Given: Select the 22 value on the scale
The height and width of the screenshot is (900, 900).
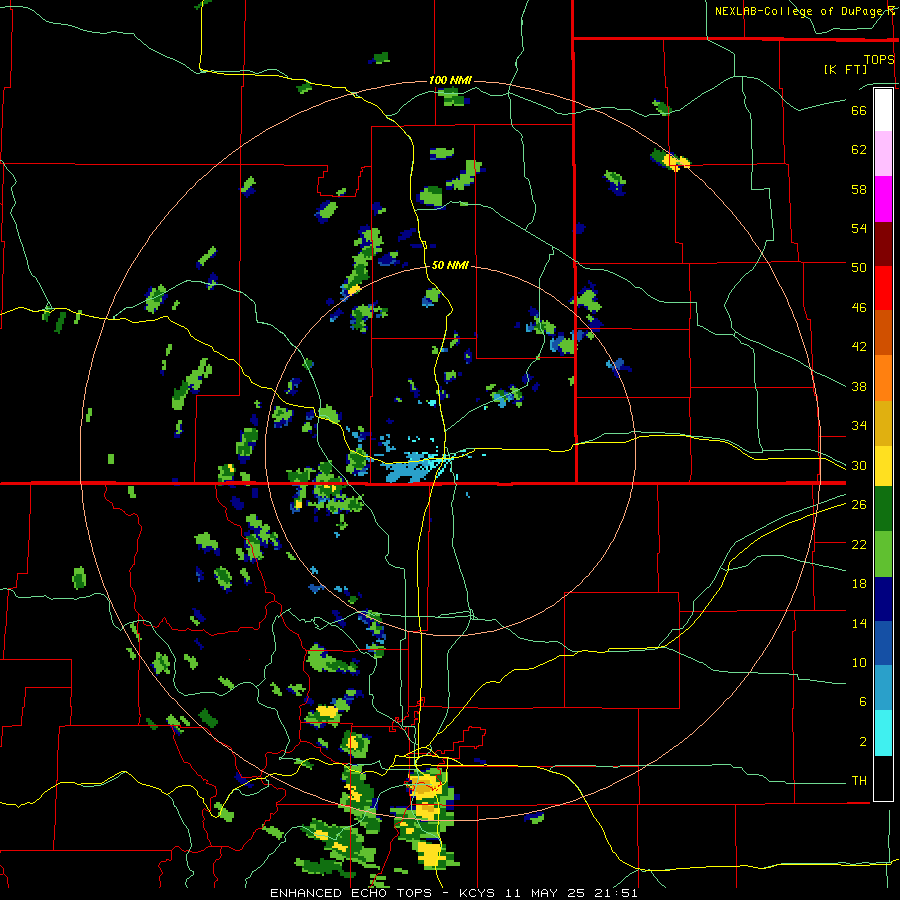Looking at the screenshot, I should [859, 544].
